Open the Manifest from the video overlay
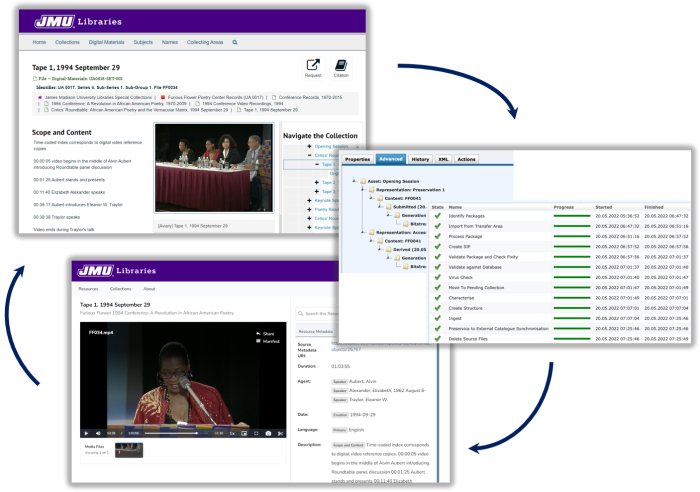The width and height of the screenshot is (700, 492). [x=268, y=341]
